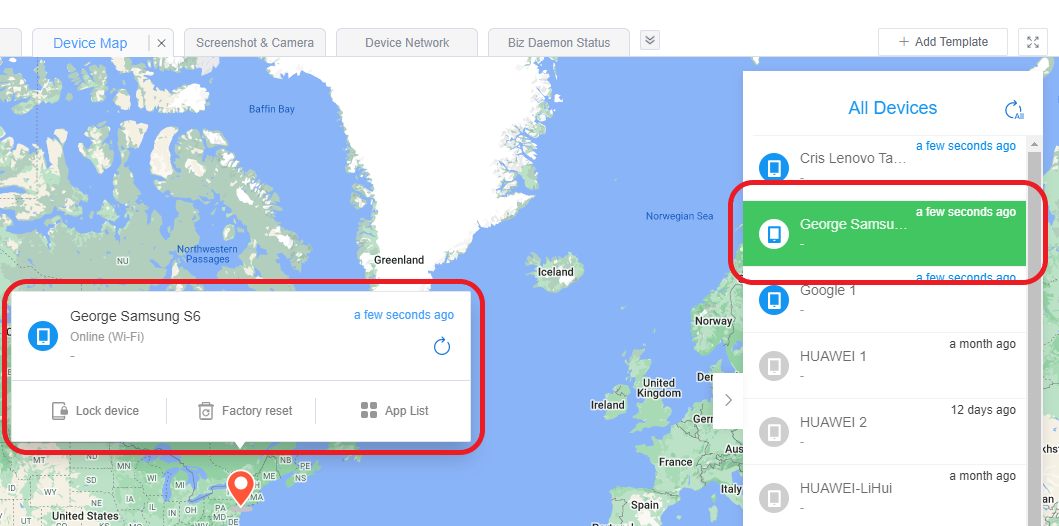Image resolution: width=1059 pixels, height=526 pixels.
Task: Click George Samsung icon in device list
Action: coord(774,234)
